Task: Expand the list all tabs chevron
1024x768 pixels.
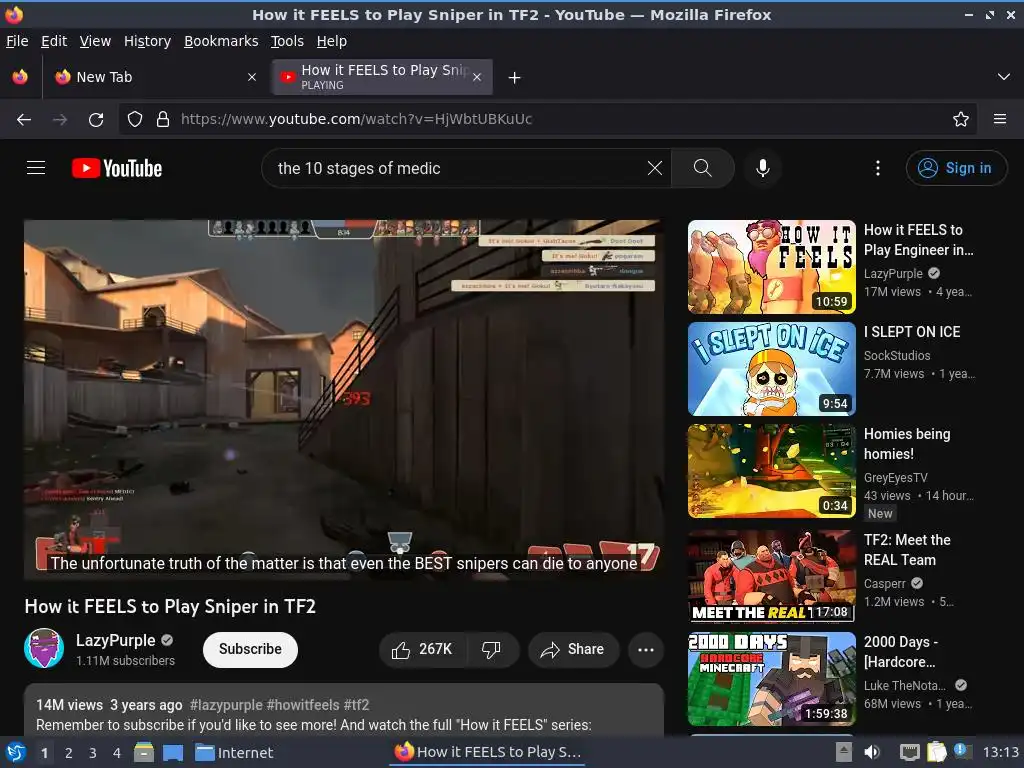Action: (1003, 77)
